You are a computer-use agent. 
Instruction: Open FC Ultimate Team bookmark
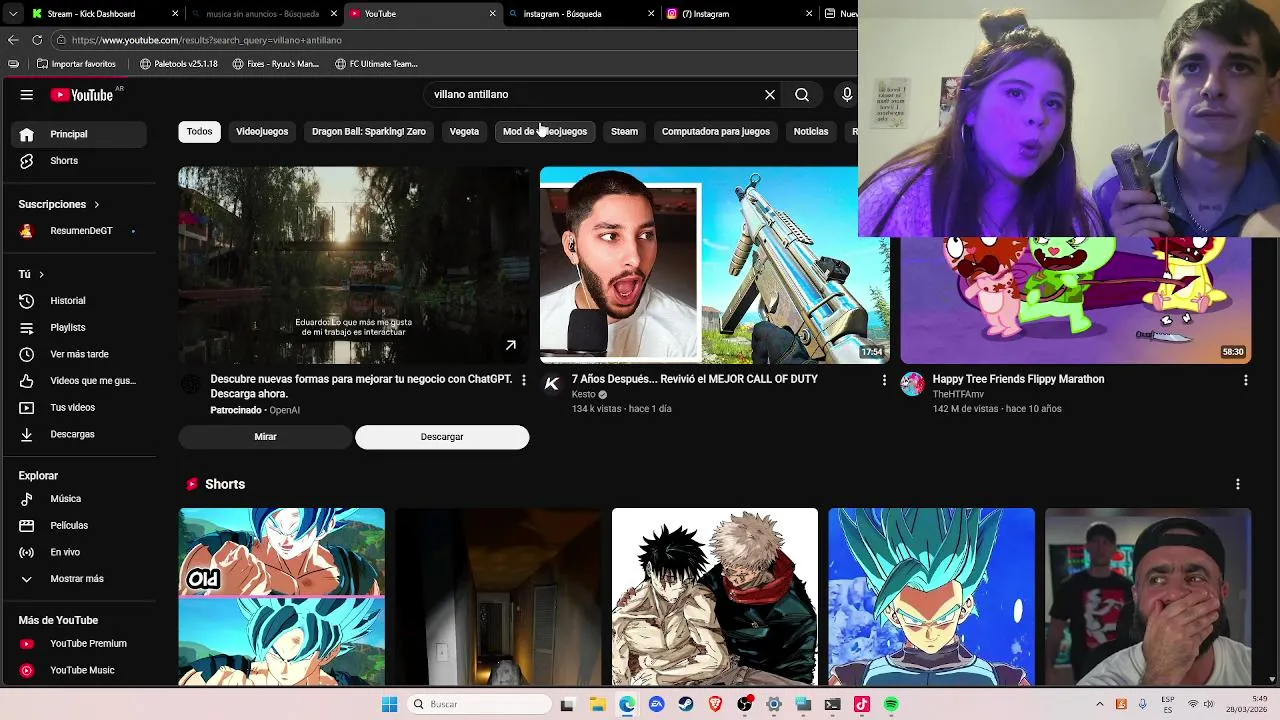point(376,64)
